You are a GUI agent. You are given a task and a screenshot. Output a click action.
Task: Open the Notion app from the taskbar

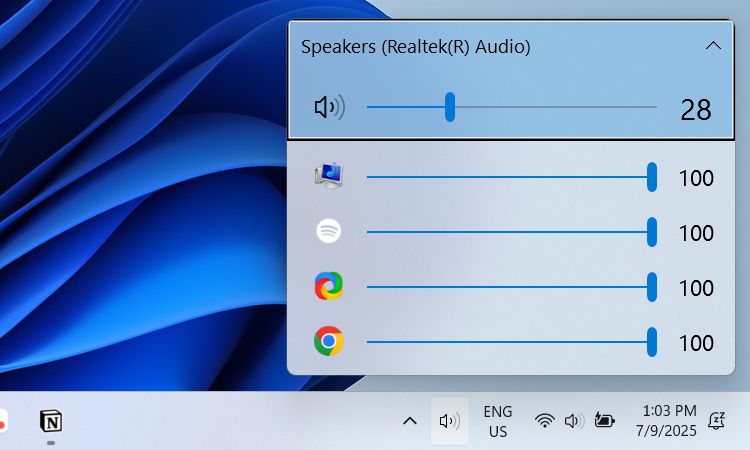[51, 421]
